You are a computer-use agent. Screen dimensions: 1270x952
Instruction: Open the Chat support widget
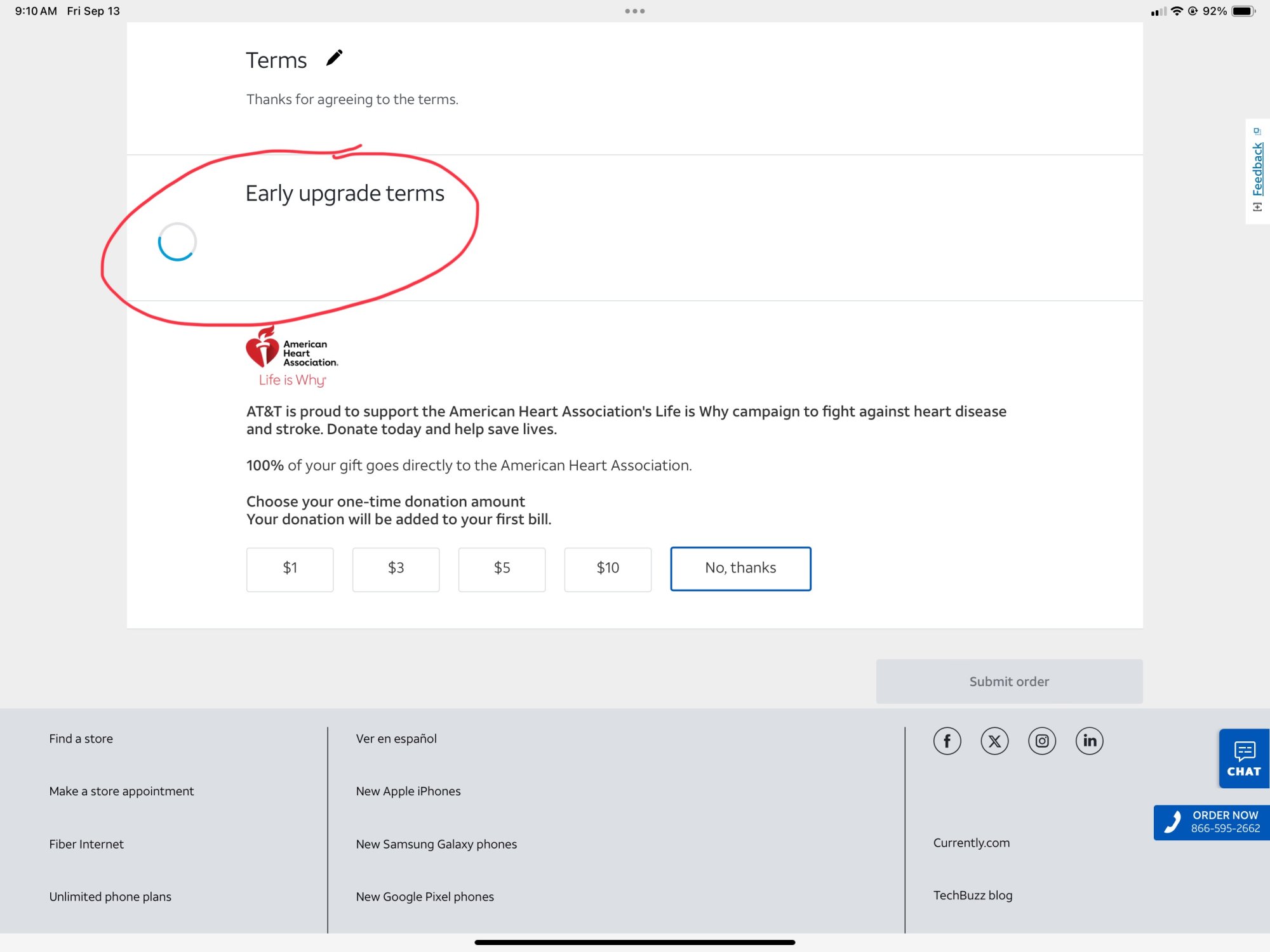point(1243,758)
